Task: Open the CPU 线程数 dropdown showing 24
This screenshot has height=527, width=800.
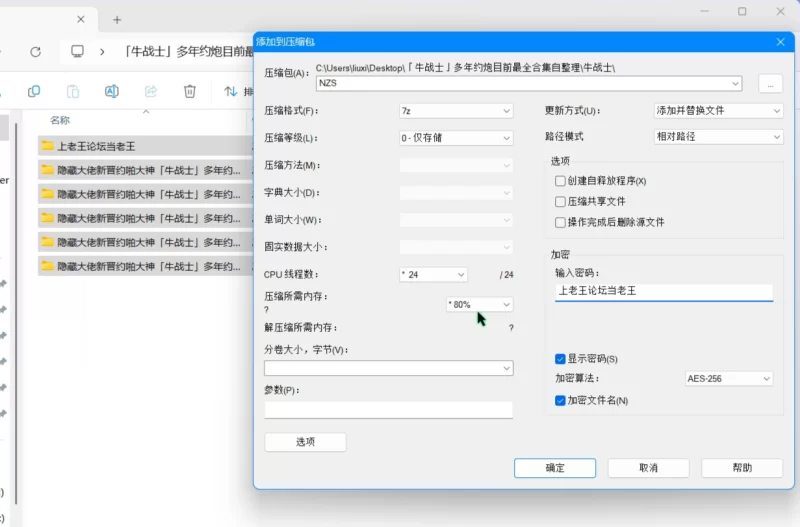Action: [x=433, y=274]
